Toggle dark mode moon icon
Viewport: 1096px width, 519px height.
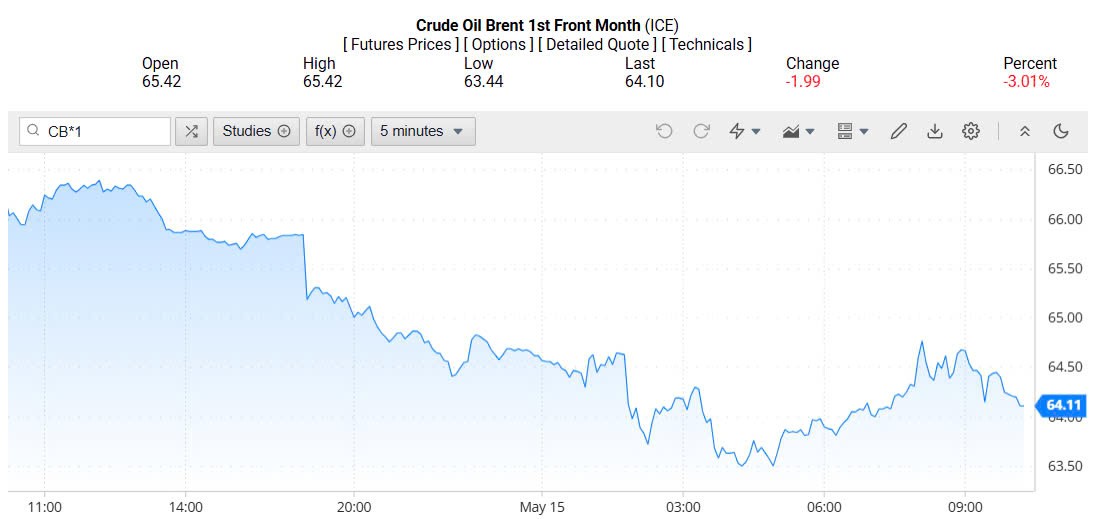click(1061, 131)
